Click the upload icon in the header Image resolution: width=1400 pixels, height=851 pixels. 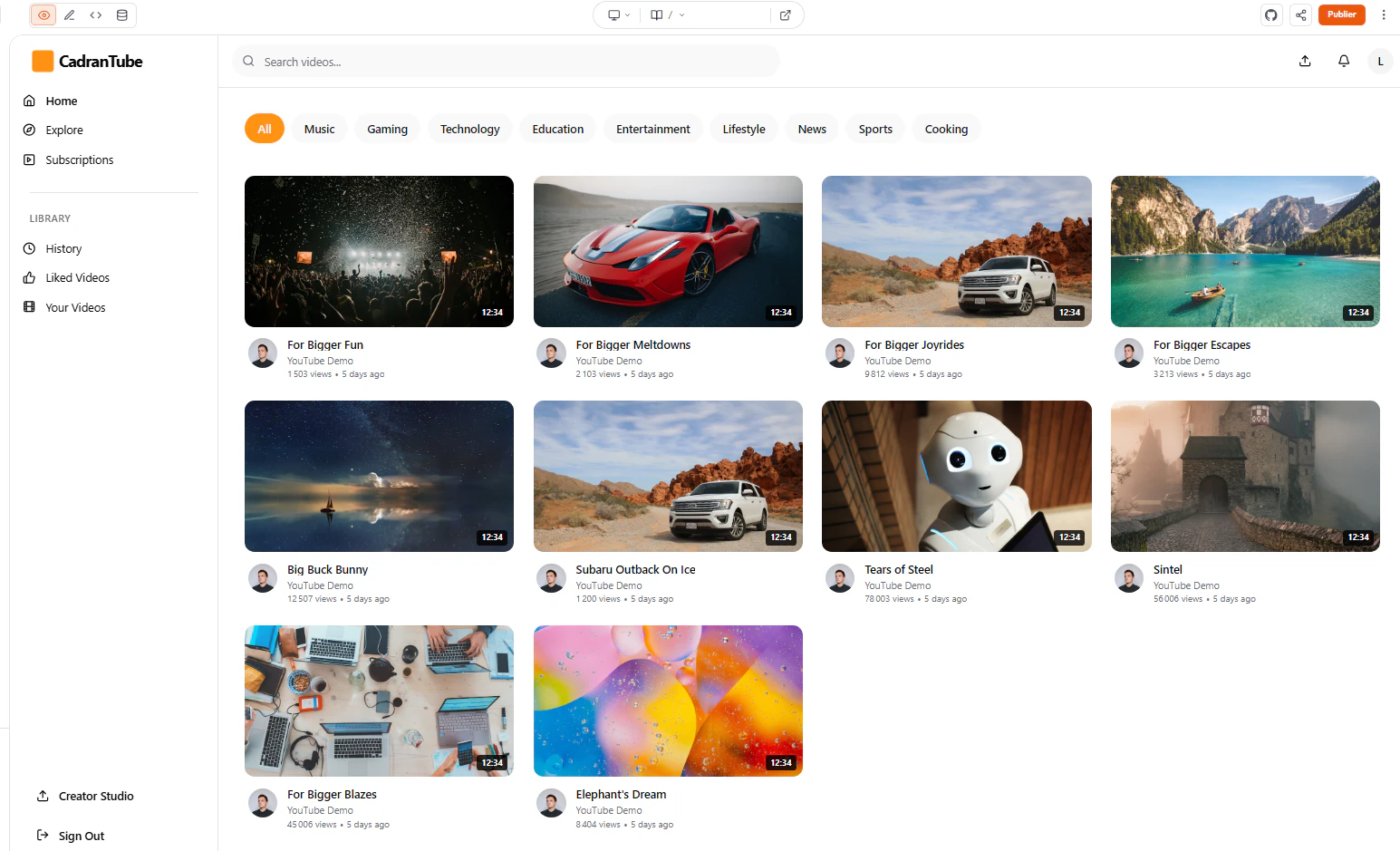1305,61
